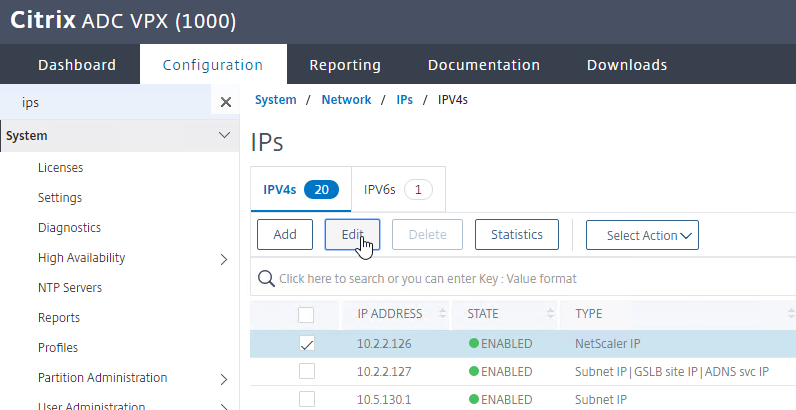This screenshot has height=410, width=796.
Task: Open Statistics for selected IP
Action: [x=517, y=234]
